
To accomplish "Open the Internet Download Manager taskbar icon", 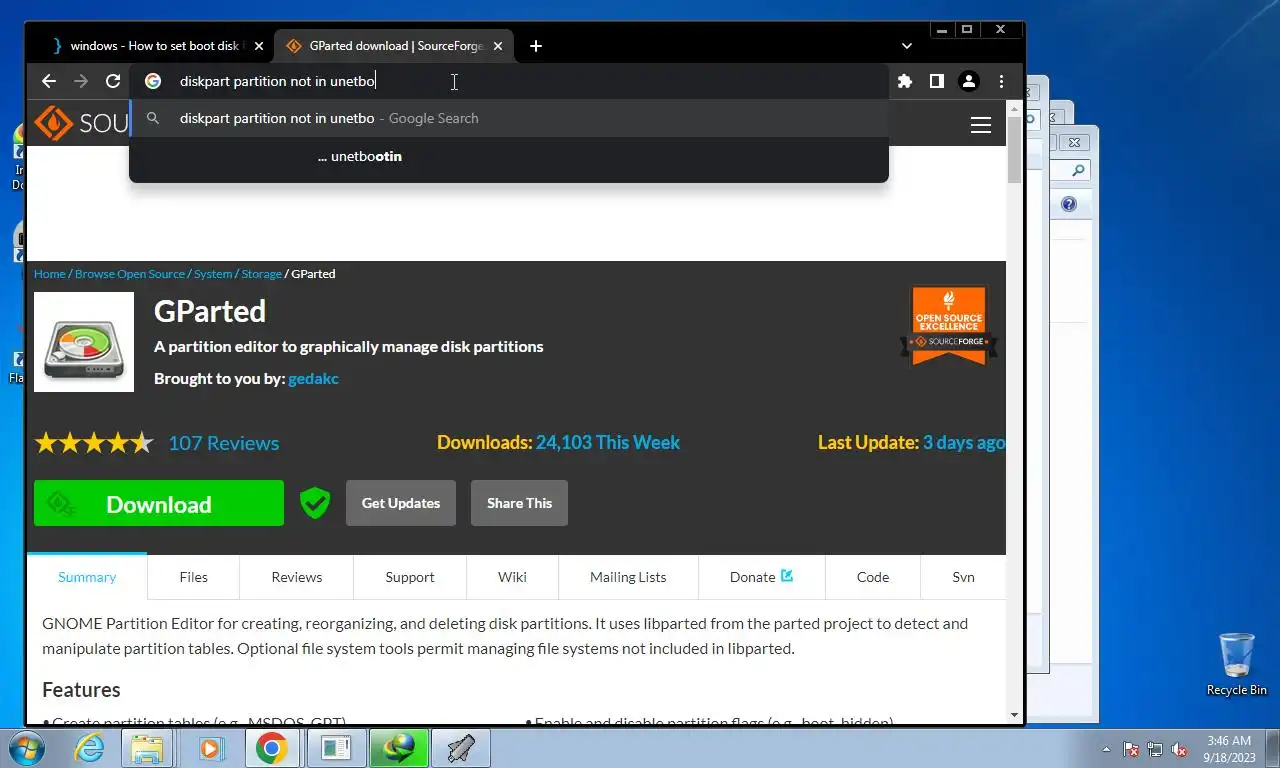I will pos(399,748).
